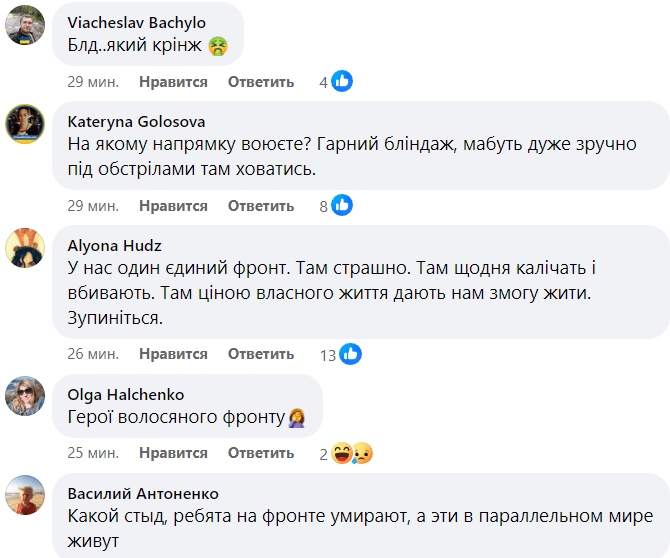This screenshot has width=670, height=558.
Task: Reply to Alyona Hudz's comment
Action: pos(260,354)
